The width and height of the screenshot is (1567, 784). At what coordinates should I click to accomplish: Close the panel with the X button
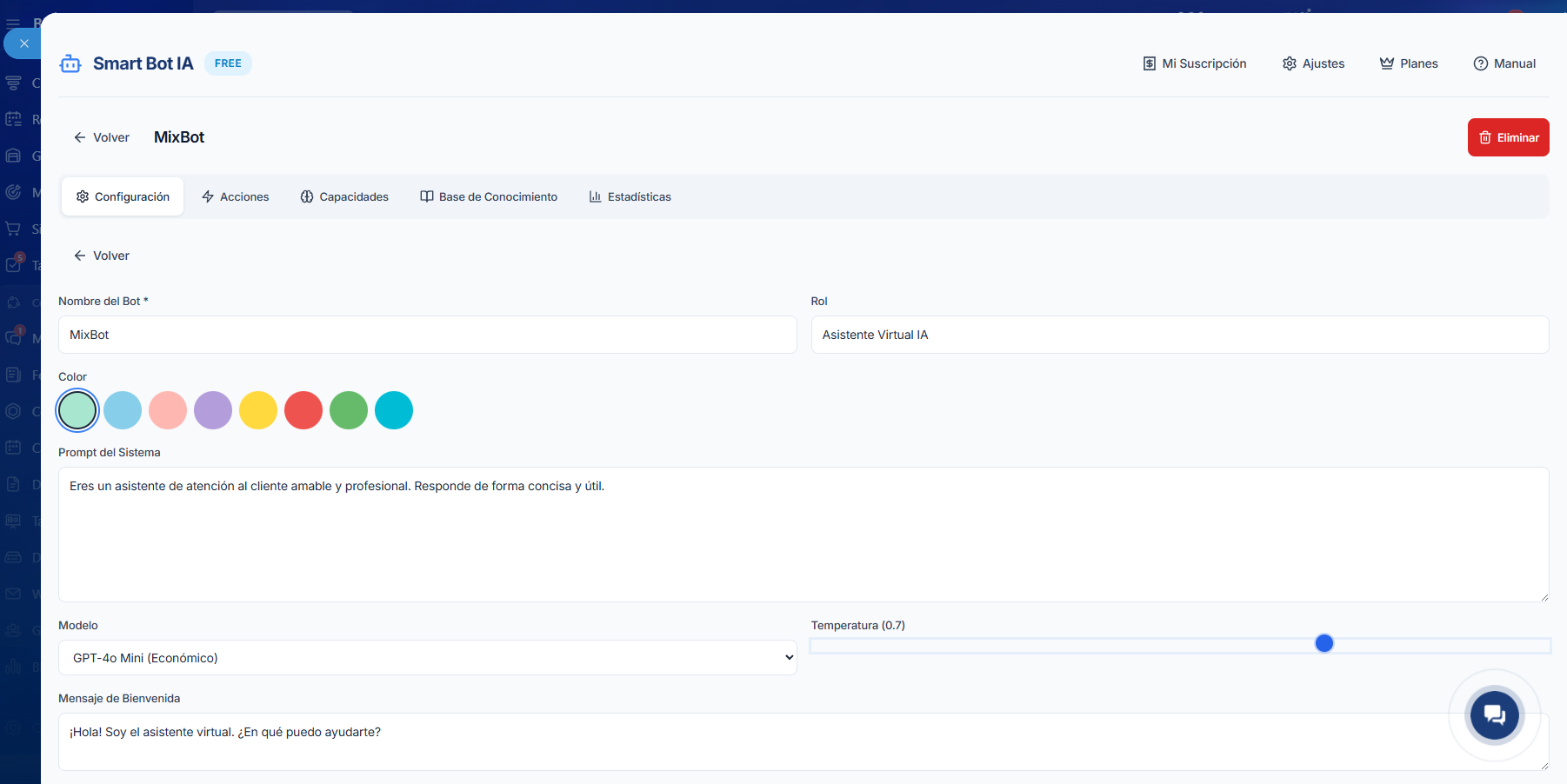coord(23,43)
